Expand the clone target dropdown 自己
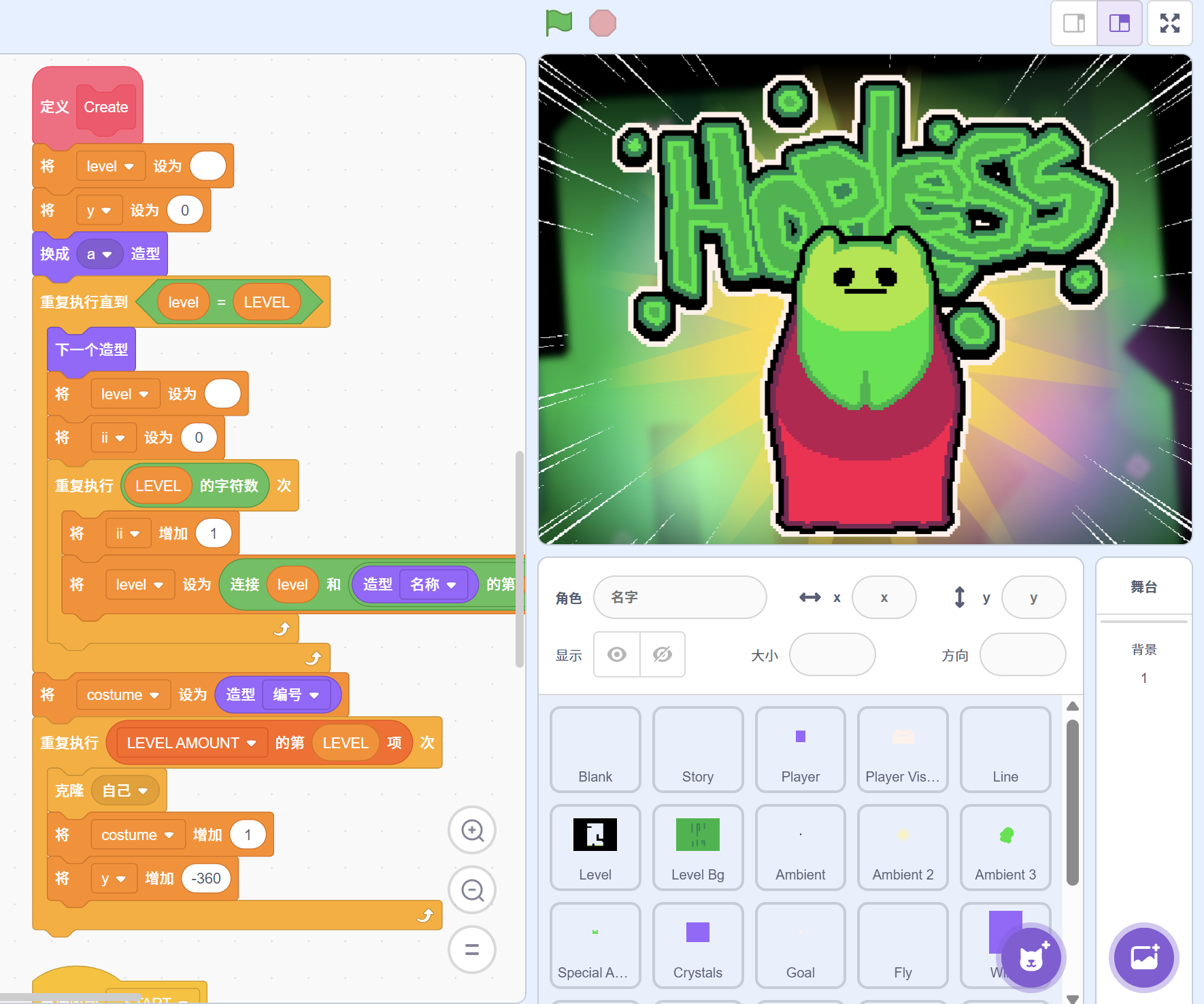This screenshot has width=1204, height=1004. [x=143, y=791]
